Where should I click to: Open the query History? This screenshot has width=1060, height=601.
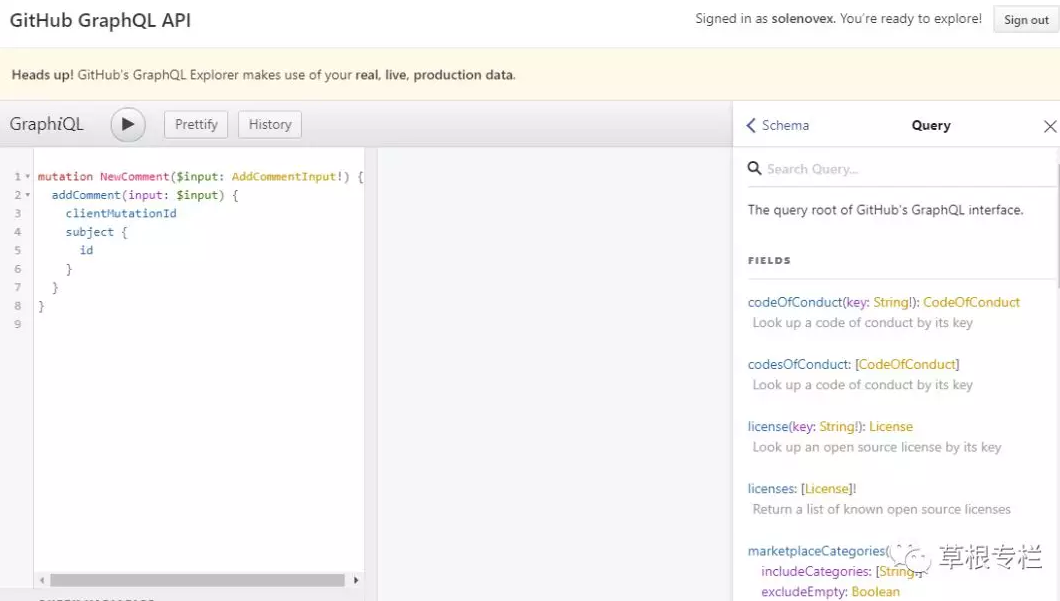point(270,125)
